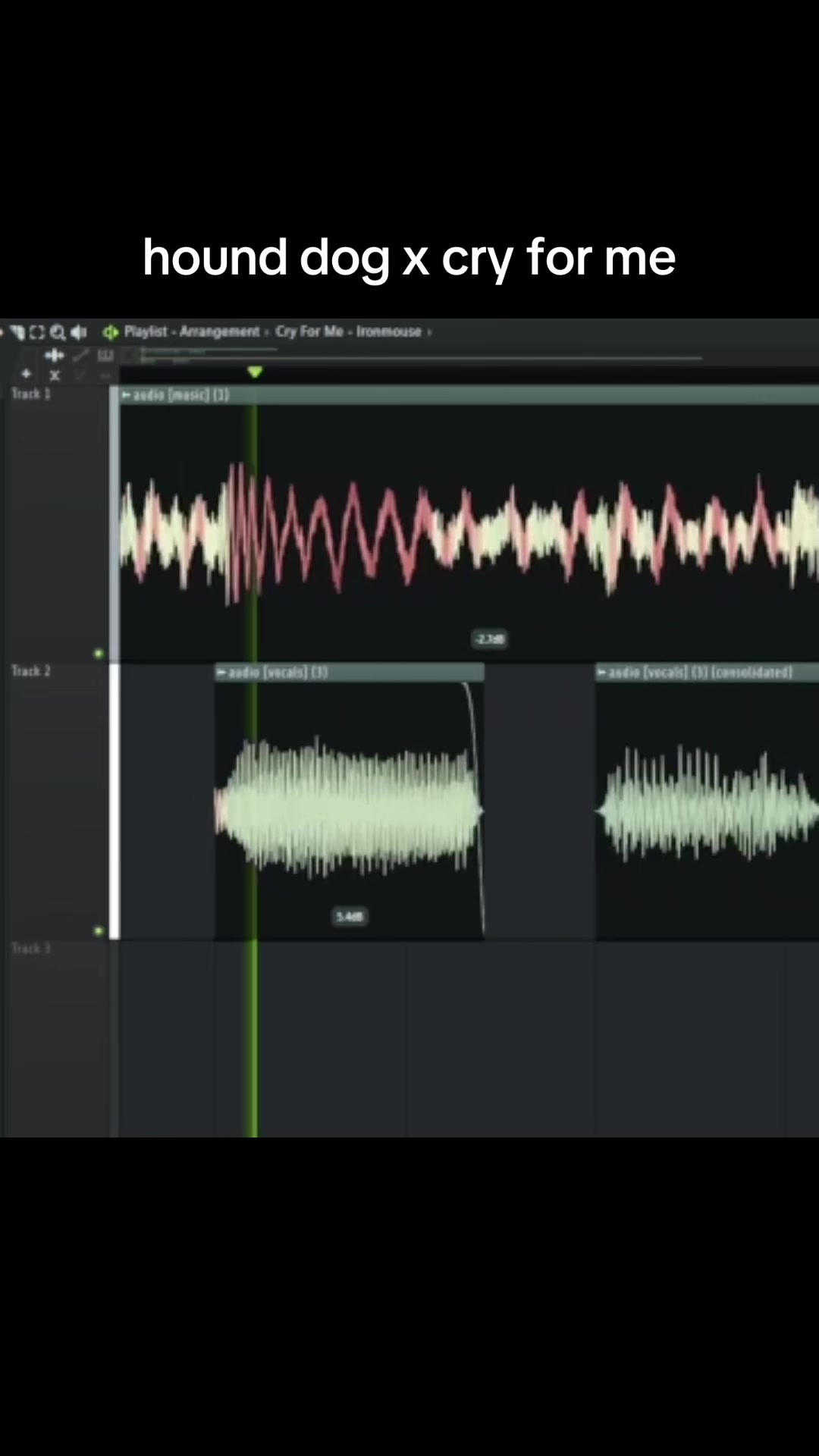Select the paint/stamp tool icon in playlist toolbar

coord(17,332)
